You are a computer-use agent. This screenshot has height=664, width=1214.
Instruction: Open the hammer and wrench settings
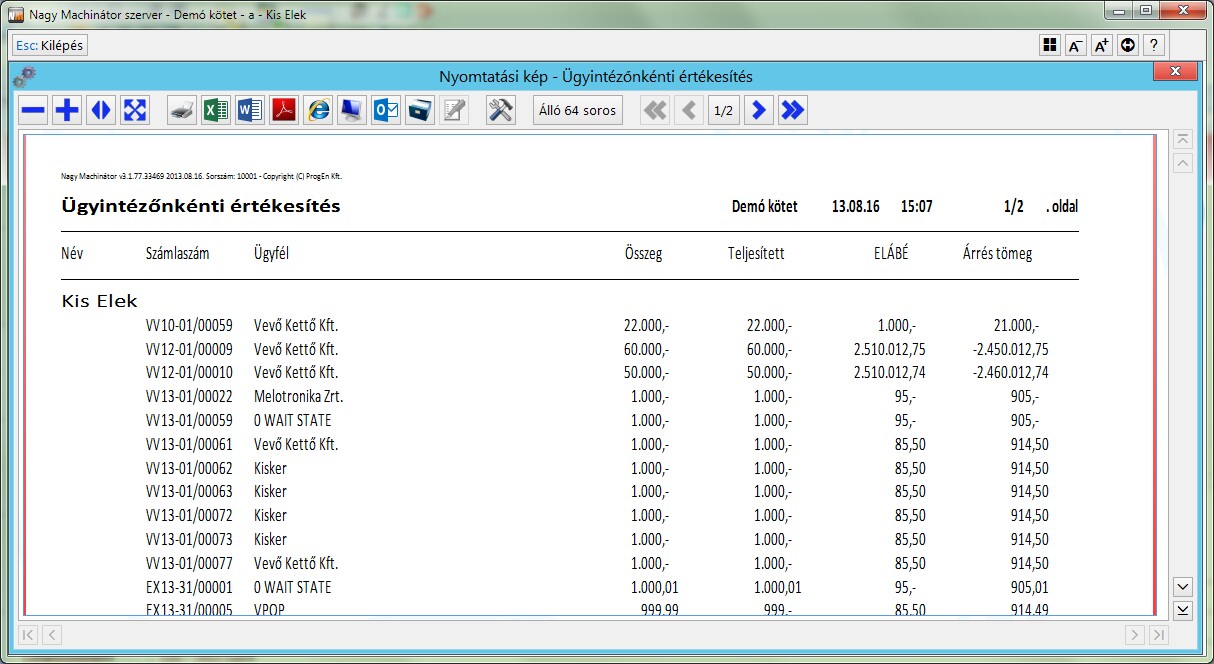(x=500, y=111)
